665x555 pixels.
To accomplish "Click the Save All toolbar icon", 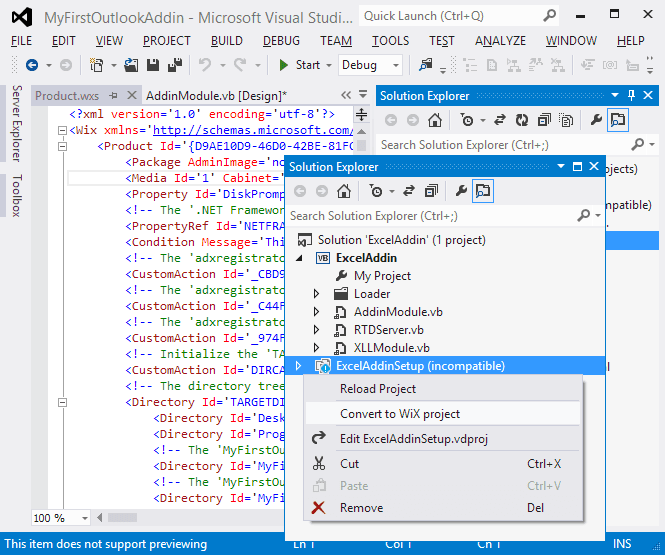I will [175, 65].
